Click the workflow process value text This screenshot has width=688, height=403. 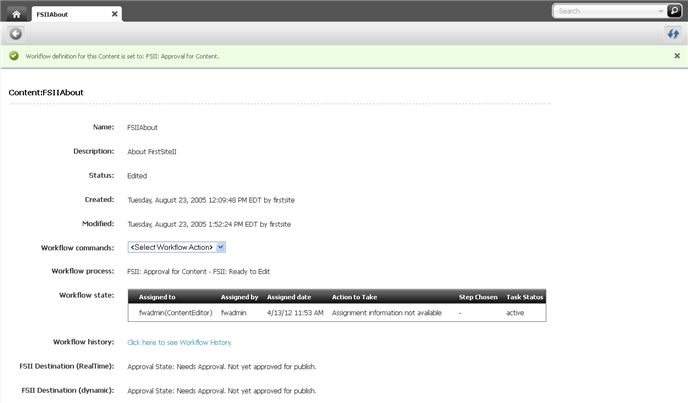pyautogui.click(x=198, y=272)
